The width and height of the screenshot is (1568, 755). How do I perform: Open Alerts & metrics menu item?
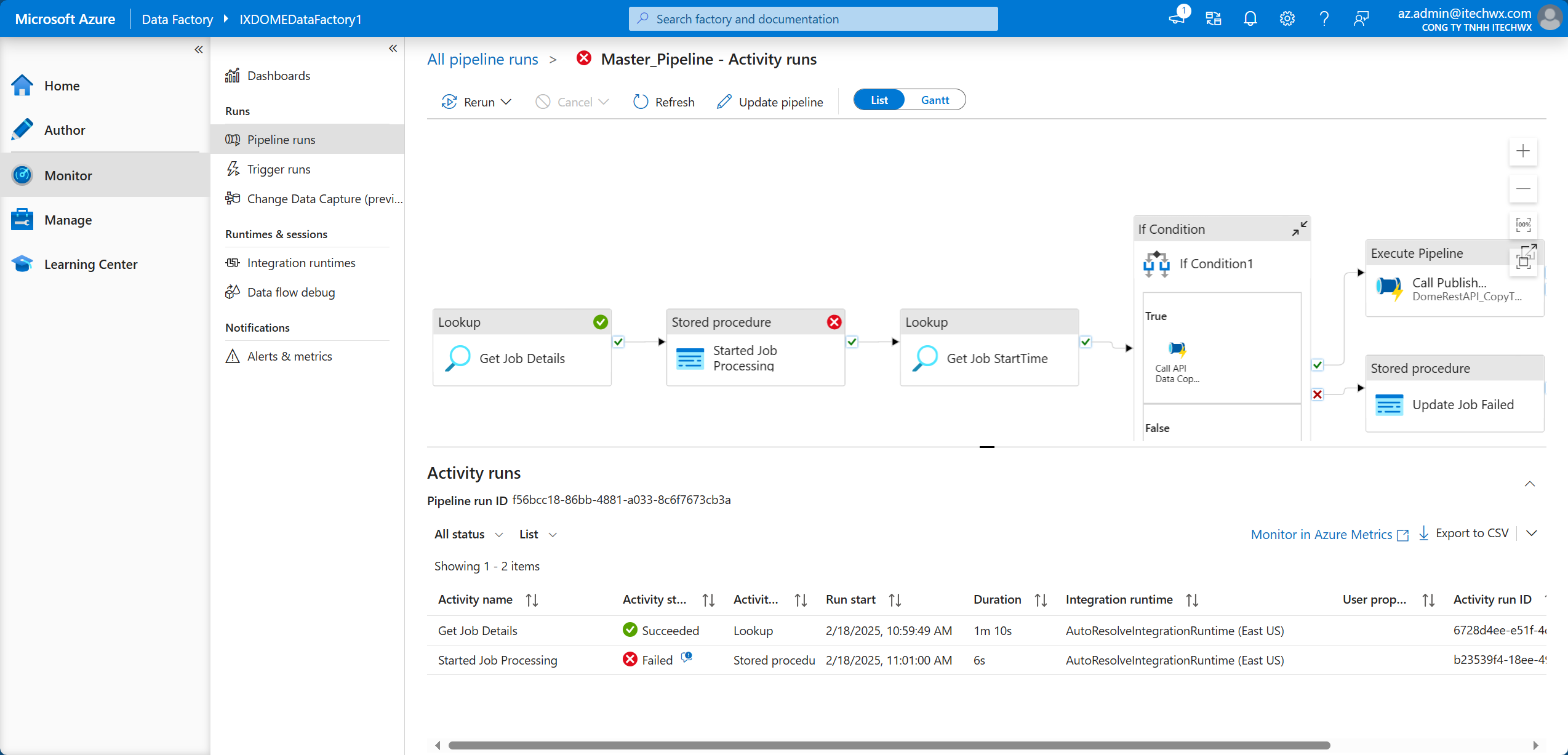pos(279,356)
